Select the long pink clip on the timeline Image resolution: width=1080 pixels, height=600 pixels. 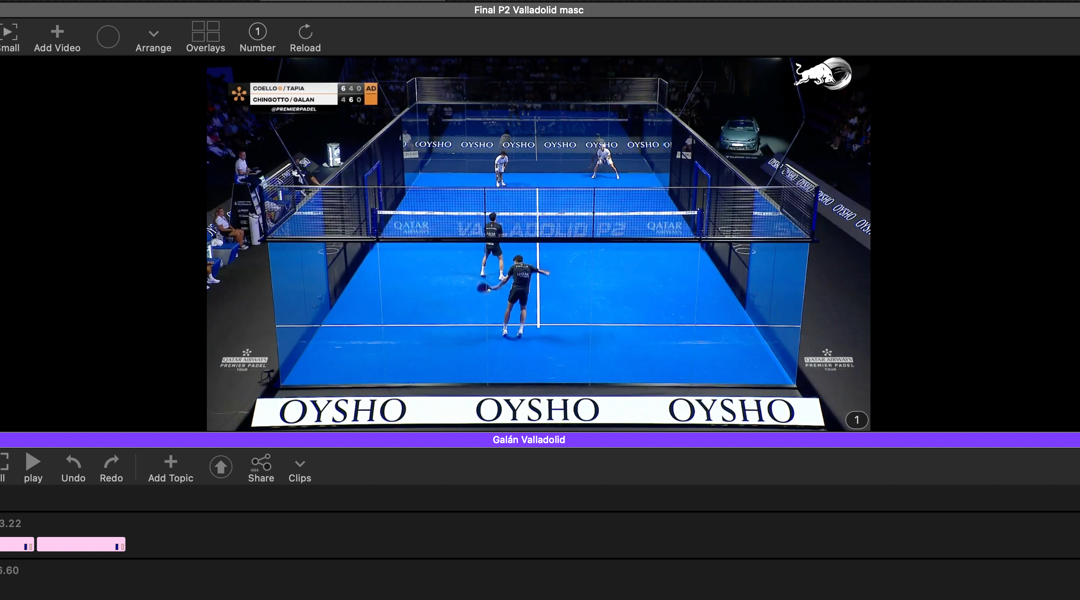tap(81, 545)
